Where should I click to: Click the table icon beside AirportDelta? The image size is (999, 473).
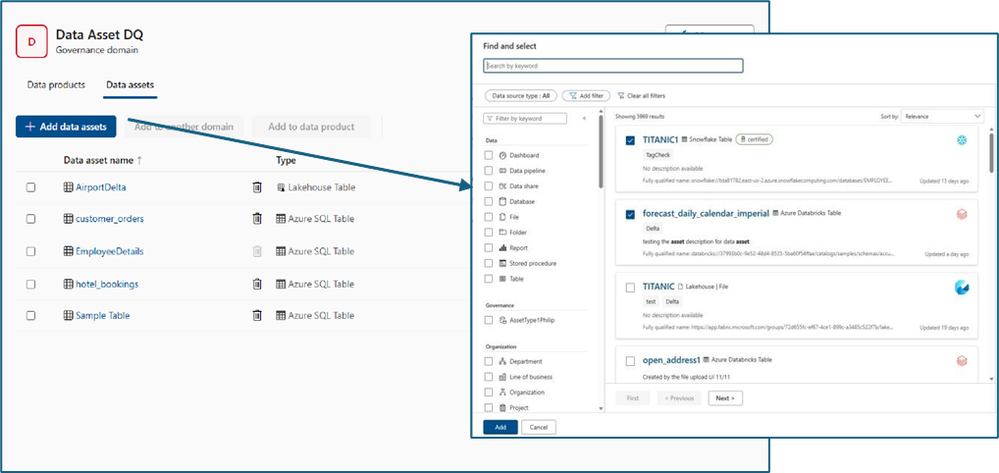(68, 187)
